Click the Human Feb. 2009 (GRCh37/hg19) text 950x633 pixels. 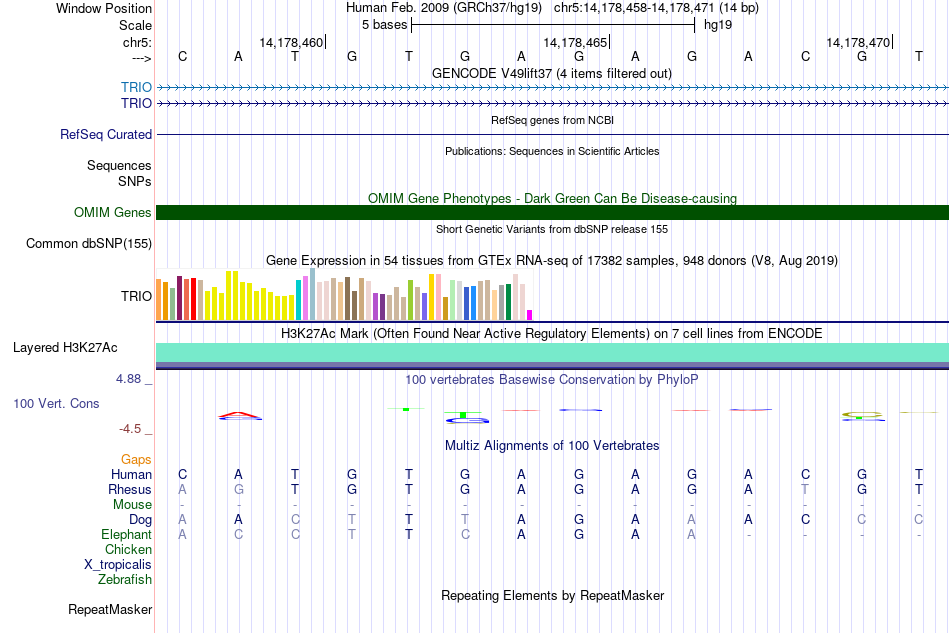point(443,8)
